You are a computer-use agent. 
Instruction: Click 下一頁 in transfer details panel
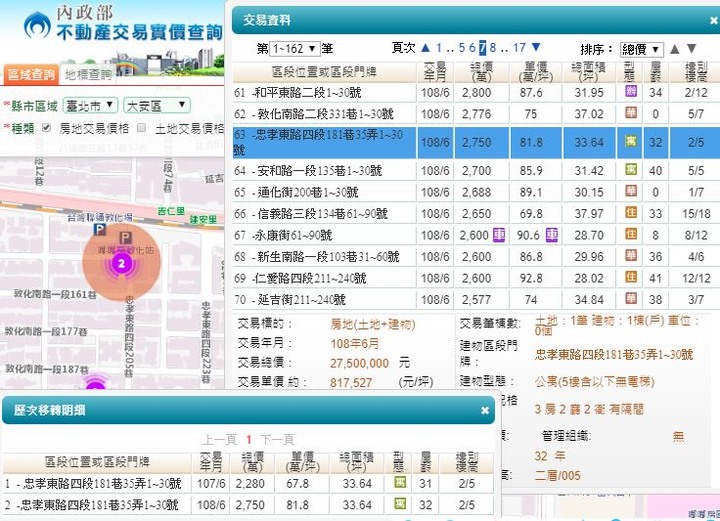277,439
